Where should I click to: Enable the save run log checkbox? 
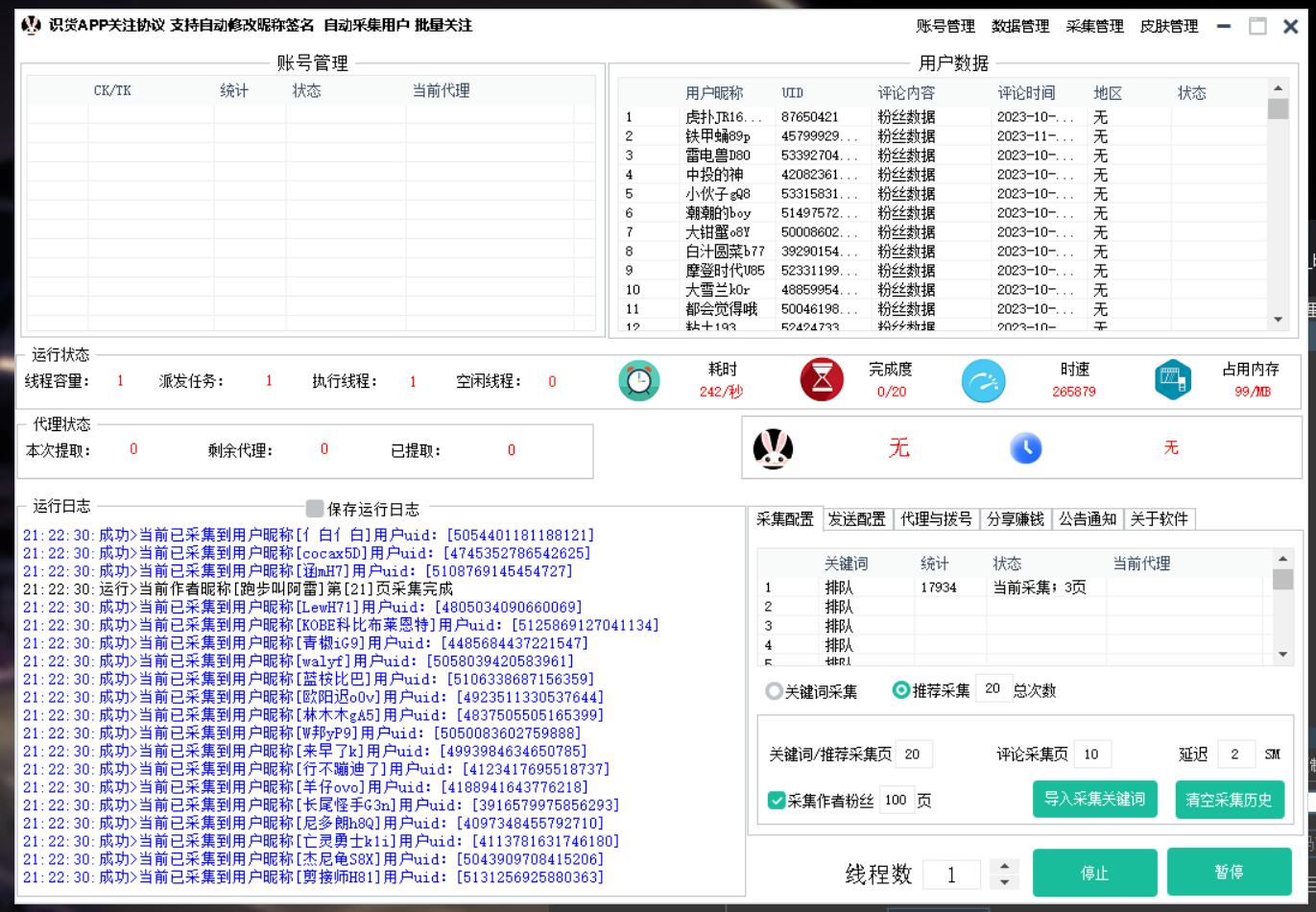[315, 509]
